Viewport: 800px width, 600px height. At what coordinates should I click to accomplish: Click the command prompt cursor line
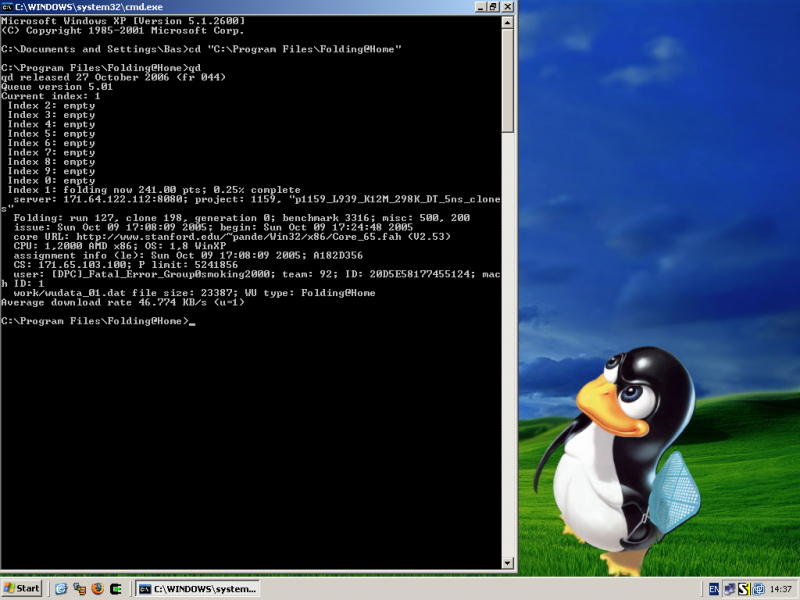click(98, 321)
